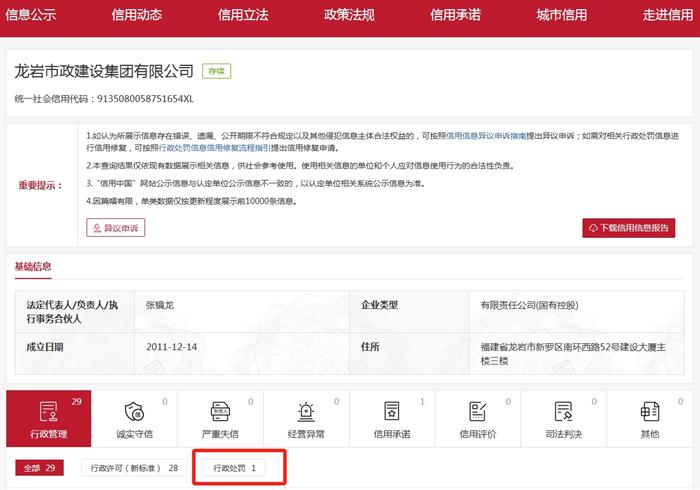Click the 行政管理 category icon
The image size is (700, 490).
(48, 411)
